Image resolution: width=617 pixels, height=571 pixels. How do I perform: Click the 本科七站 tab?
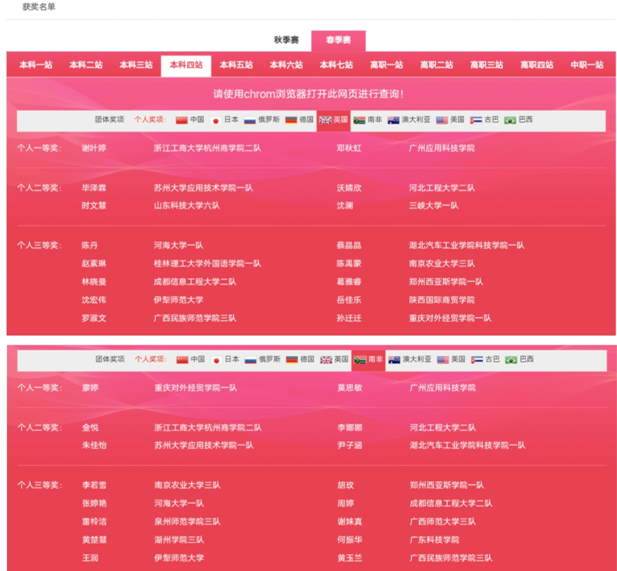[336, 65]
